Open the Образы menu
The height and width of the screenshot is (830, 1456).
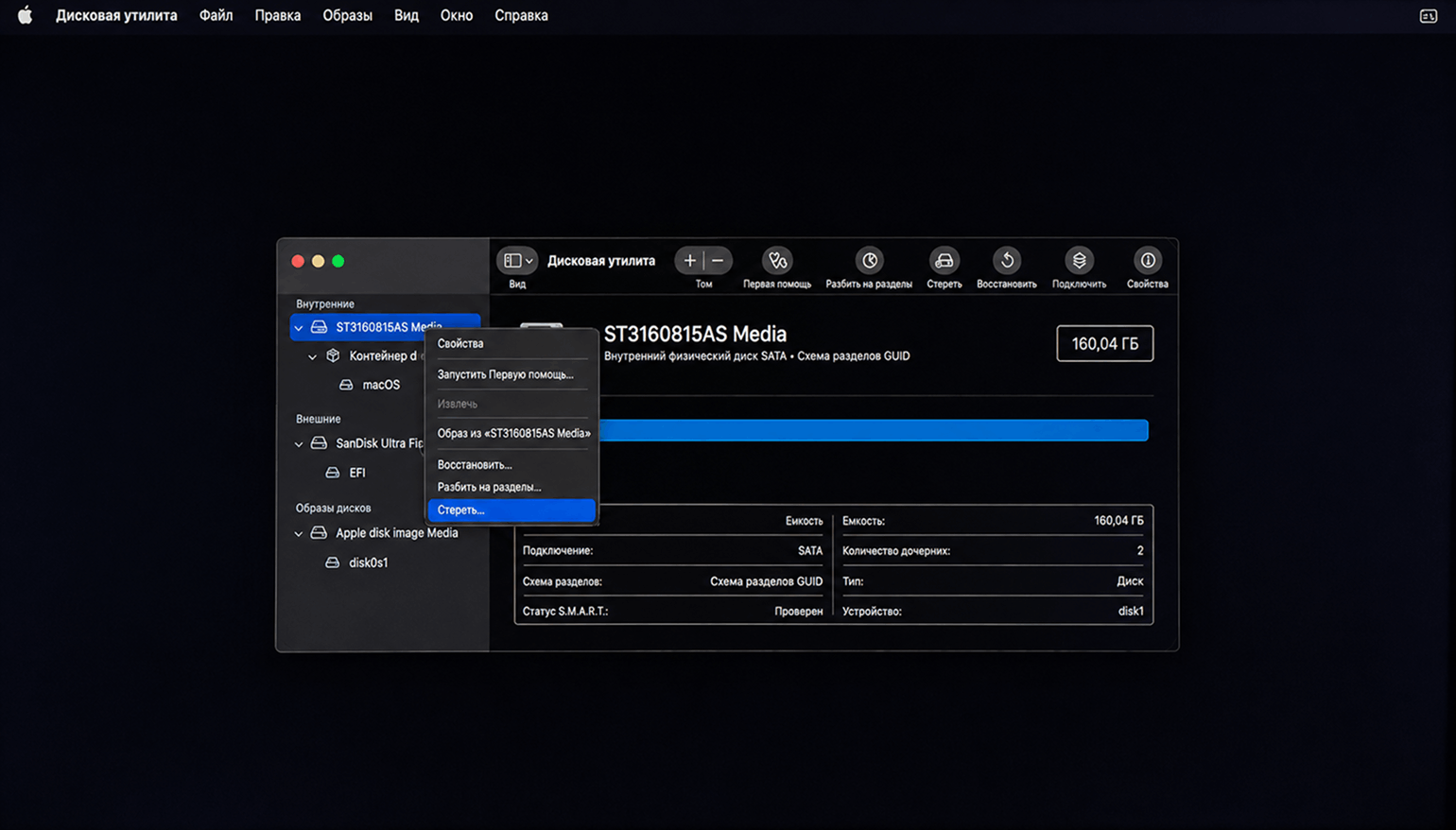(347, 15)
